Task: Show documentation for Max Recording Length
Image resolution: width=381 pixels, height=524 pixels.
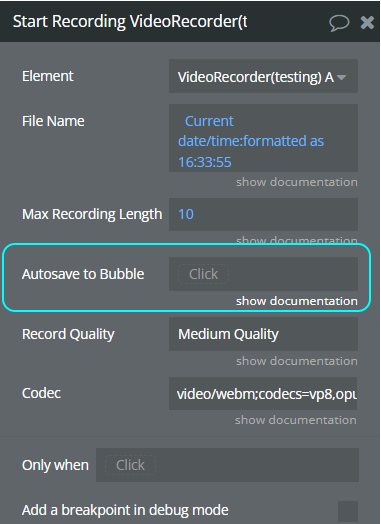Action: (x=297, y=240)
